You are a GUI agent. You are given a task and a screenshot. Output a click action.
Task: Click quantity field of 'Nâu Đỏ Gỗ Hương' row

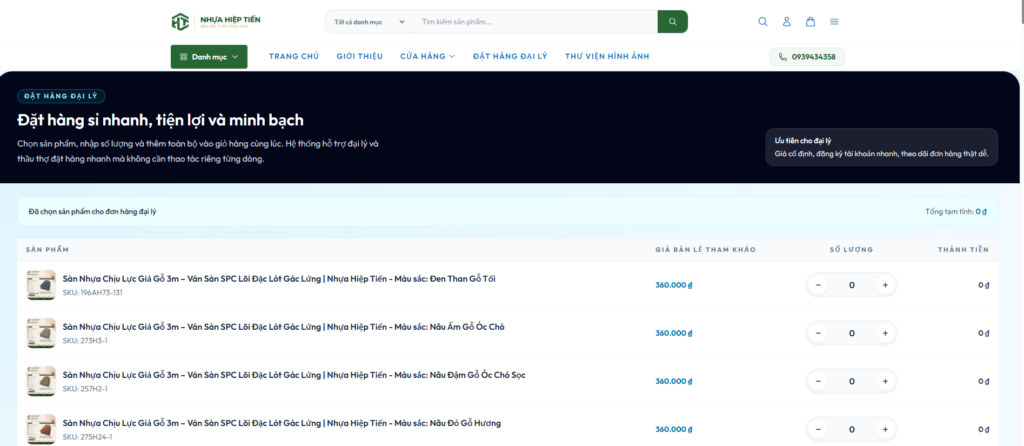(x=852, y=430)
